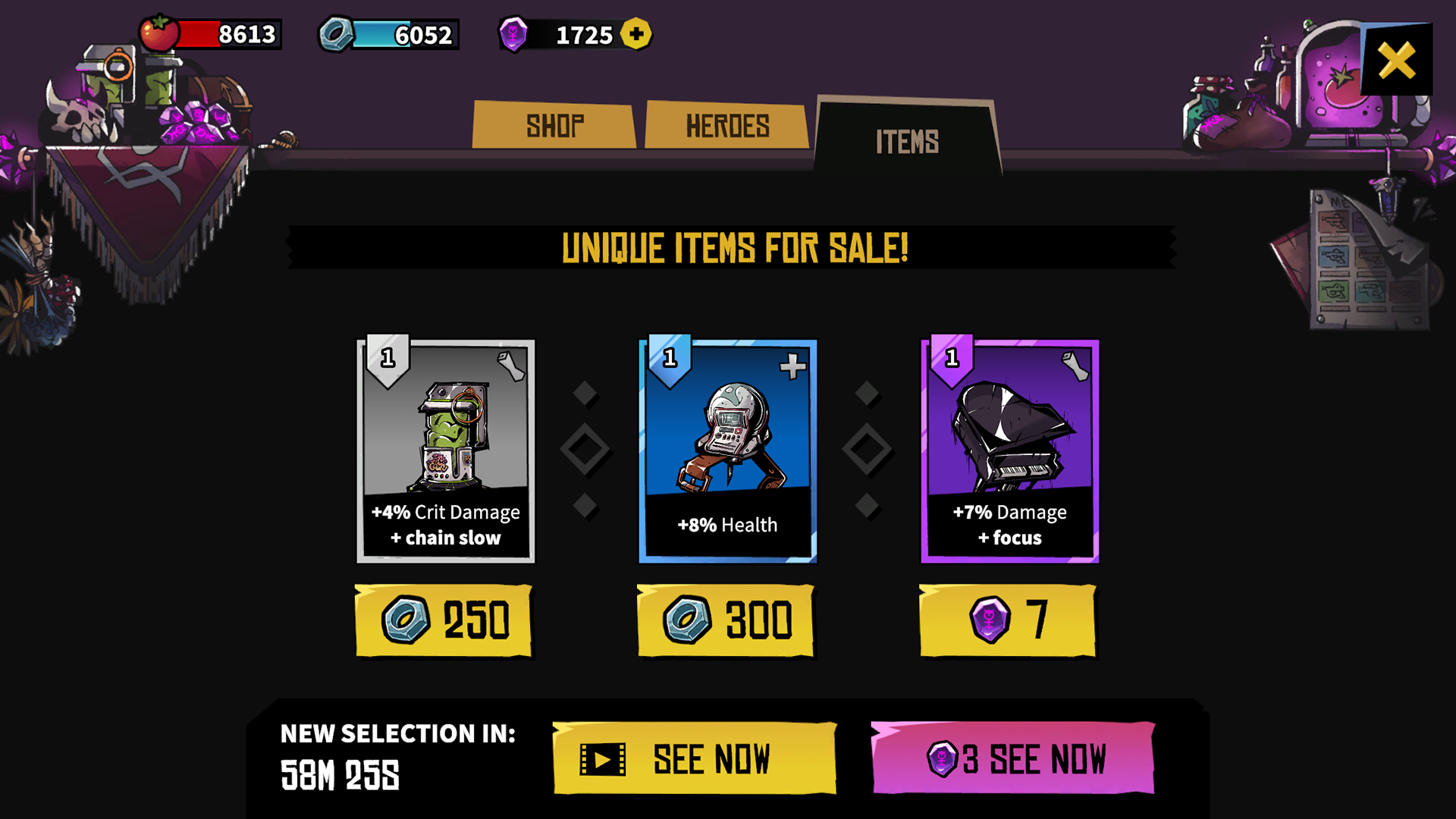
Task: Click the level 1 badge on gray card
Action: click(x=388, y=359)
